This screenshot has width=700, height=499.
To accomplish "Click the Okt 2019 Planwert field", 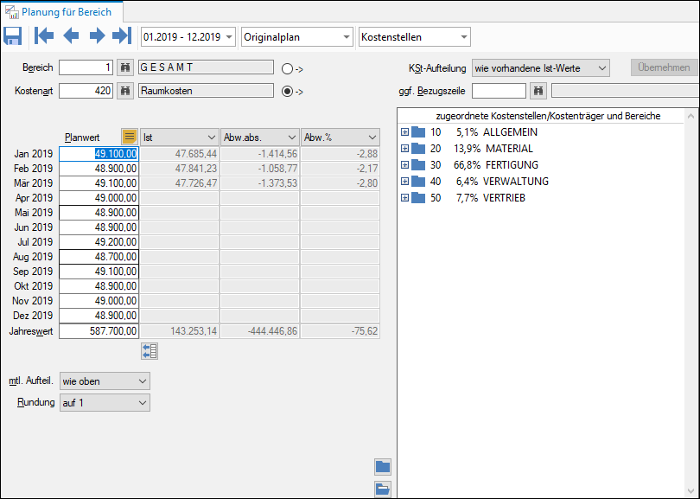I will coord(99,286).
